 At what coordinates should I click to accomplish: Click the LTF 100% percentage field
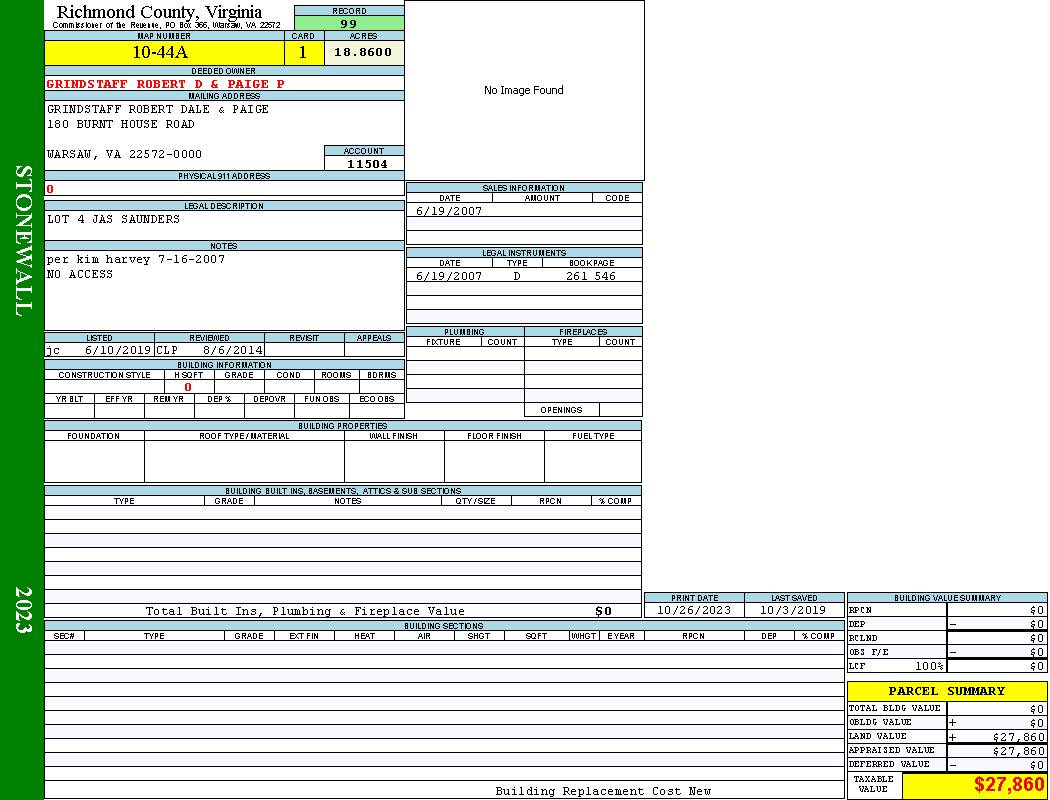(x=927, y=666)
